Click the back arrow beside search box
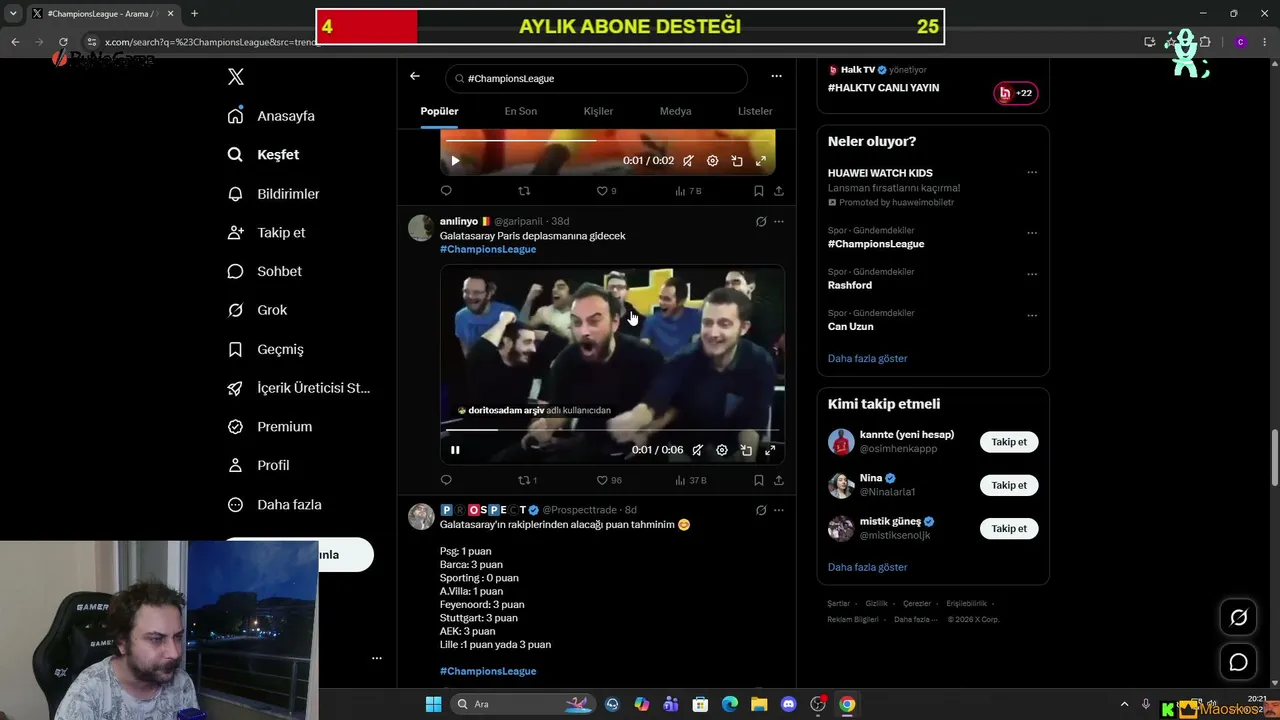The width and height of the screenshot is (1280, 720). click(x=415, y=77)
